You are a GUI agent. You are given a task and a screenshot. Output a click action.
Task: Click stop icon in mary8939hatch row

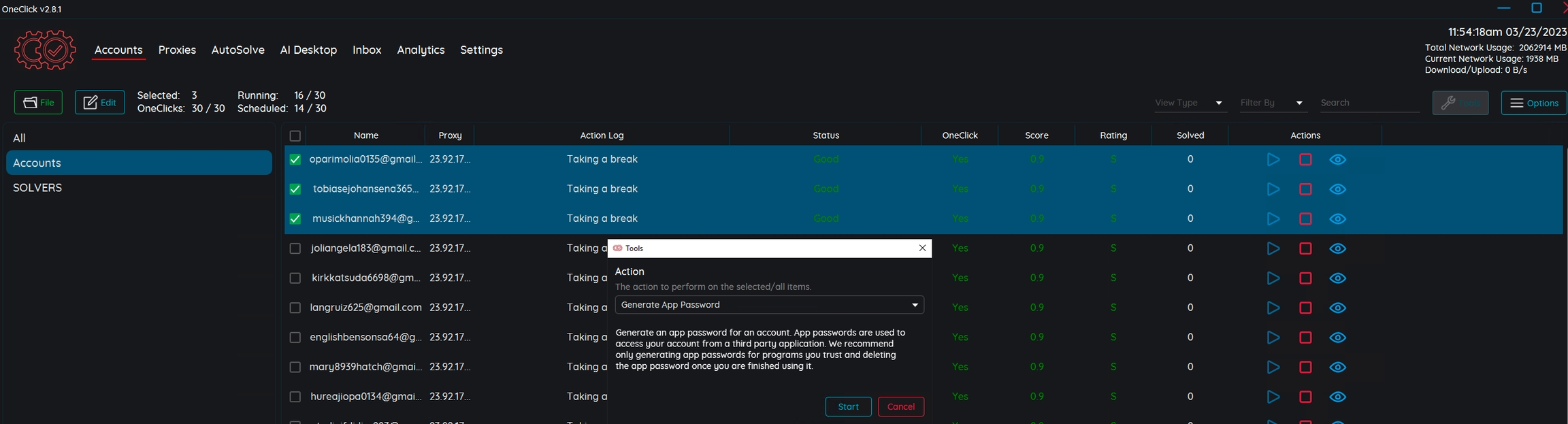click(1305, 368)
